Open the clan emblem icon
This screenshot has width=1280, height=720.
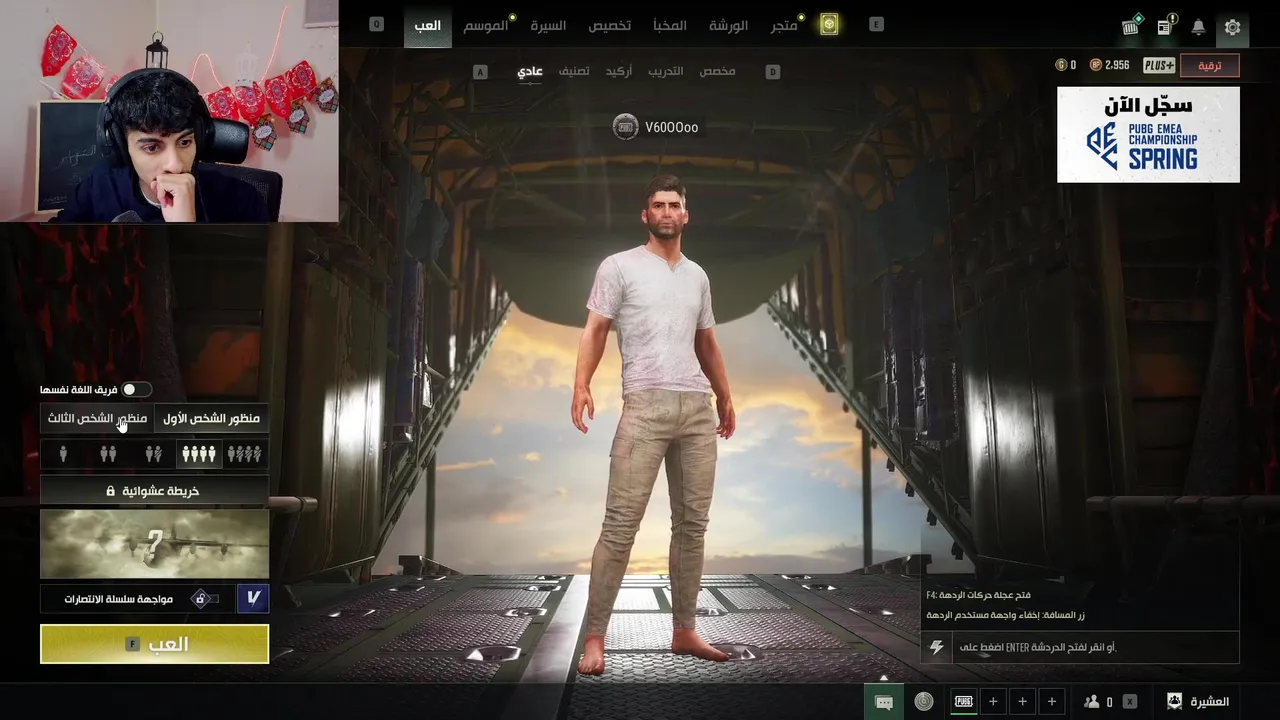tap(1174, 702)
